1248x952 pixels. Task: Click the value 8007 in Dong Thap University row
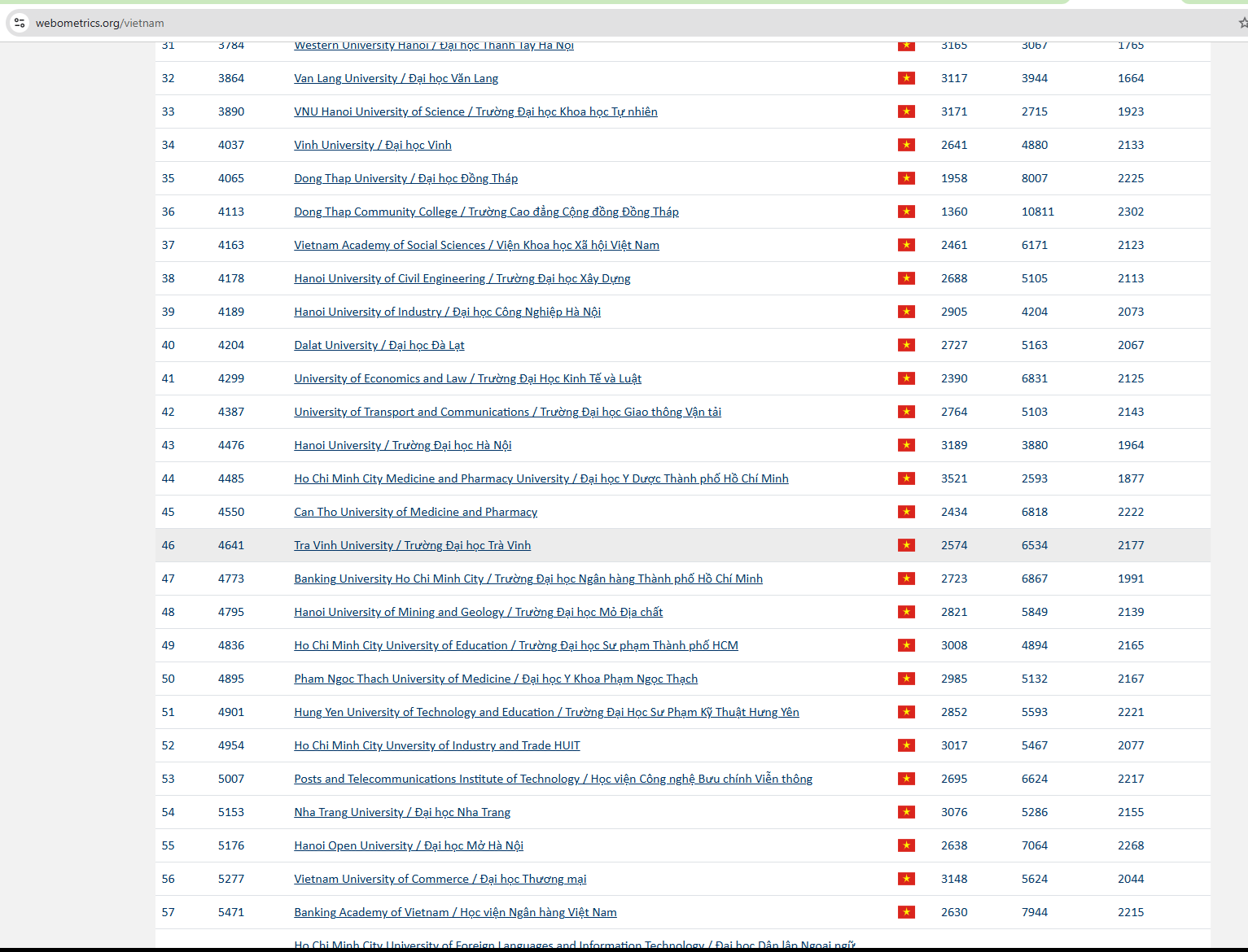[1035, 178]
